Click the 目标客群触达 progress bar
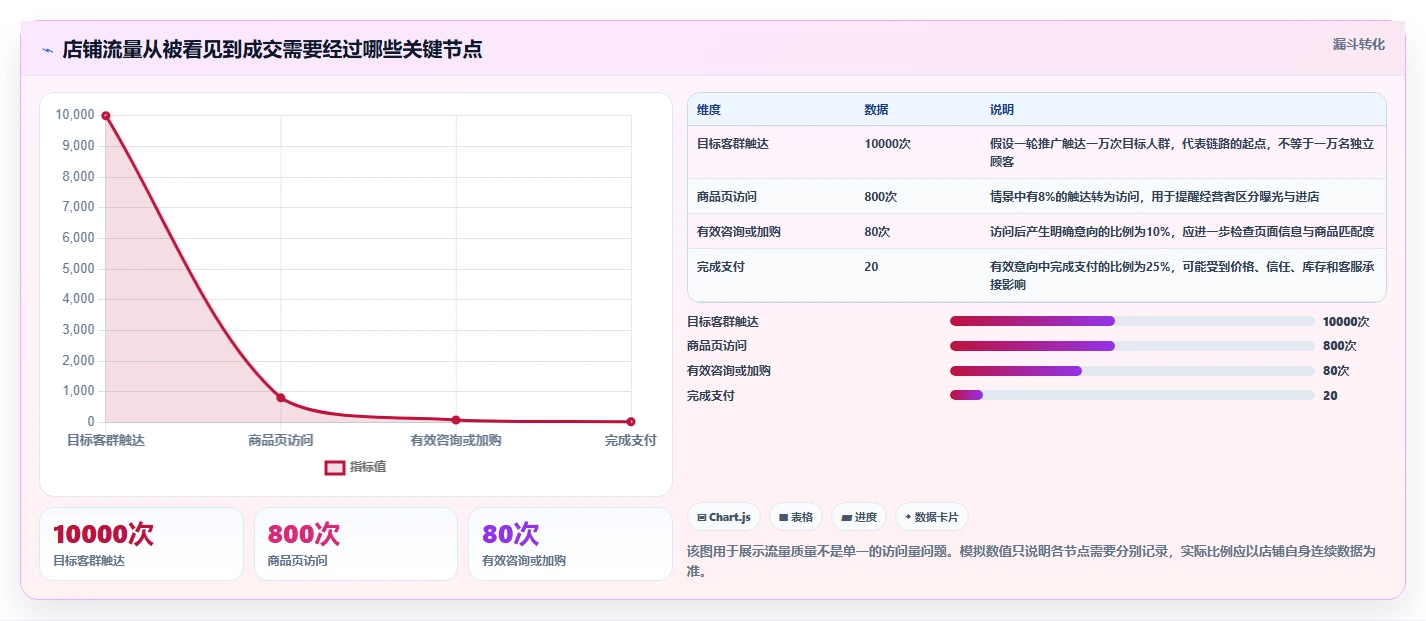This screenshot has height=621, width=1426. pyautogui.click(x=1132, y=321)
